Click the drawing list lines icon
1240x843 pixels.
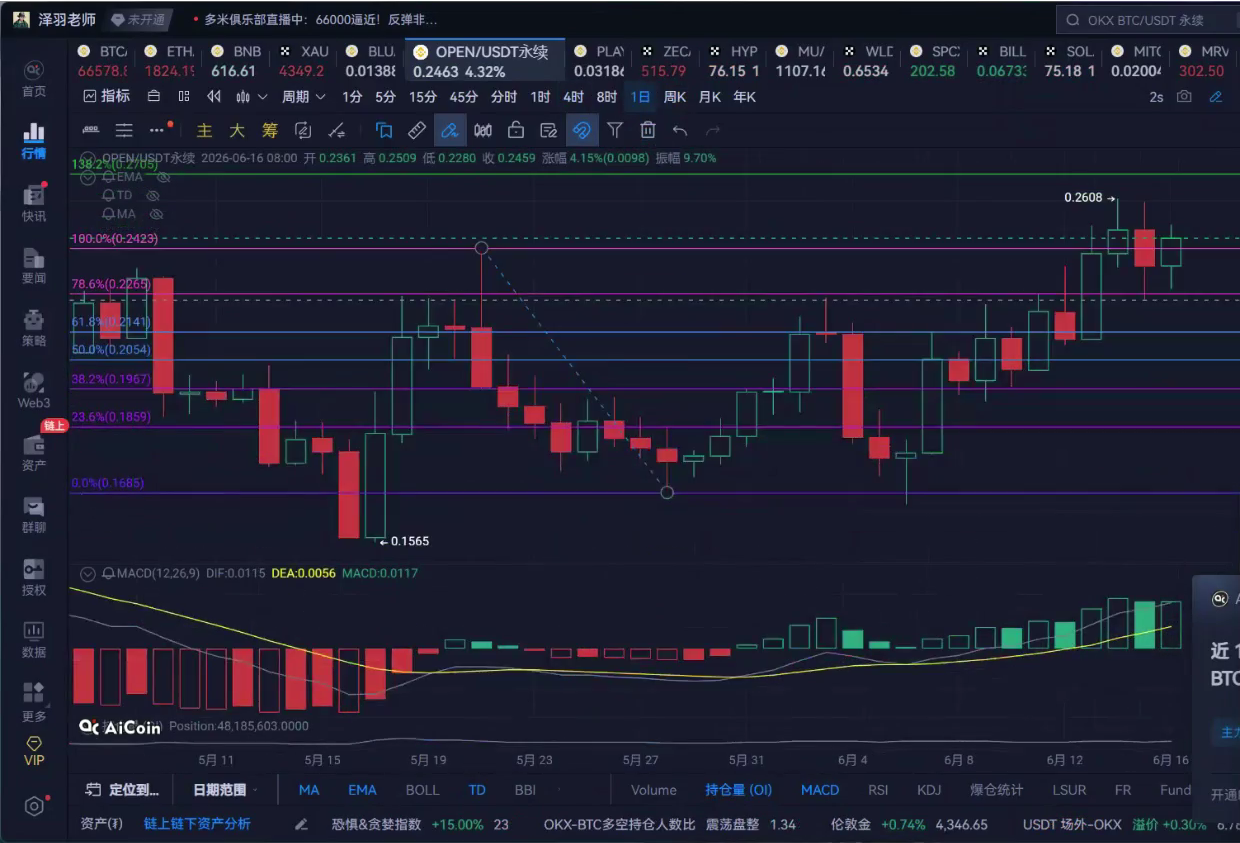point(123,130)
